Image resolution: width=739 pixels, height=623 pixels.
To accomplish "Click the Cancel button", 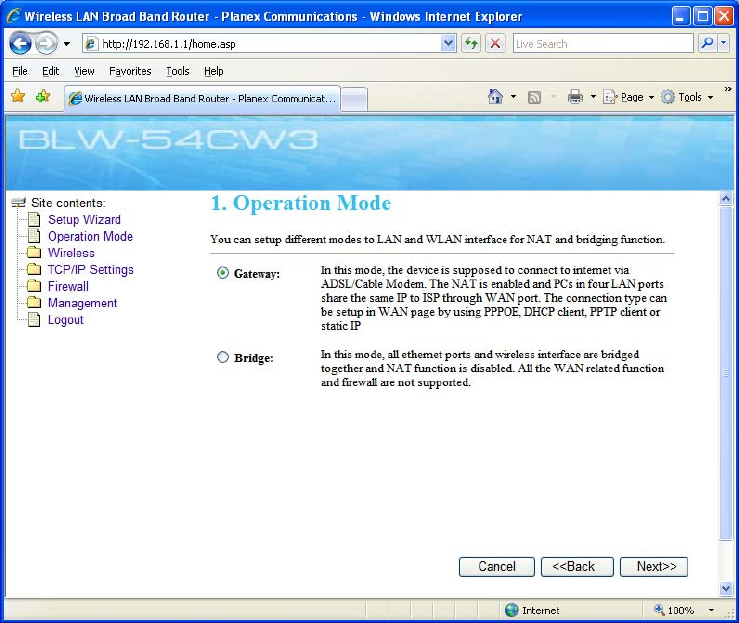I will (x=497, y=566).
